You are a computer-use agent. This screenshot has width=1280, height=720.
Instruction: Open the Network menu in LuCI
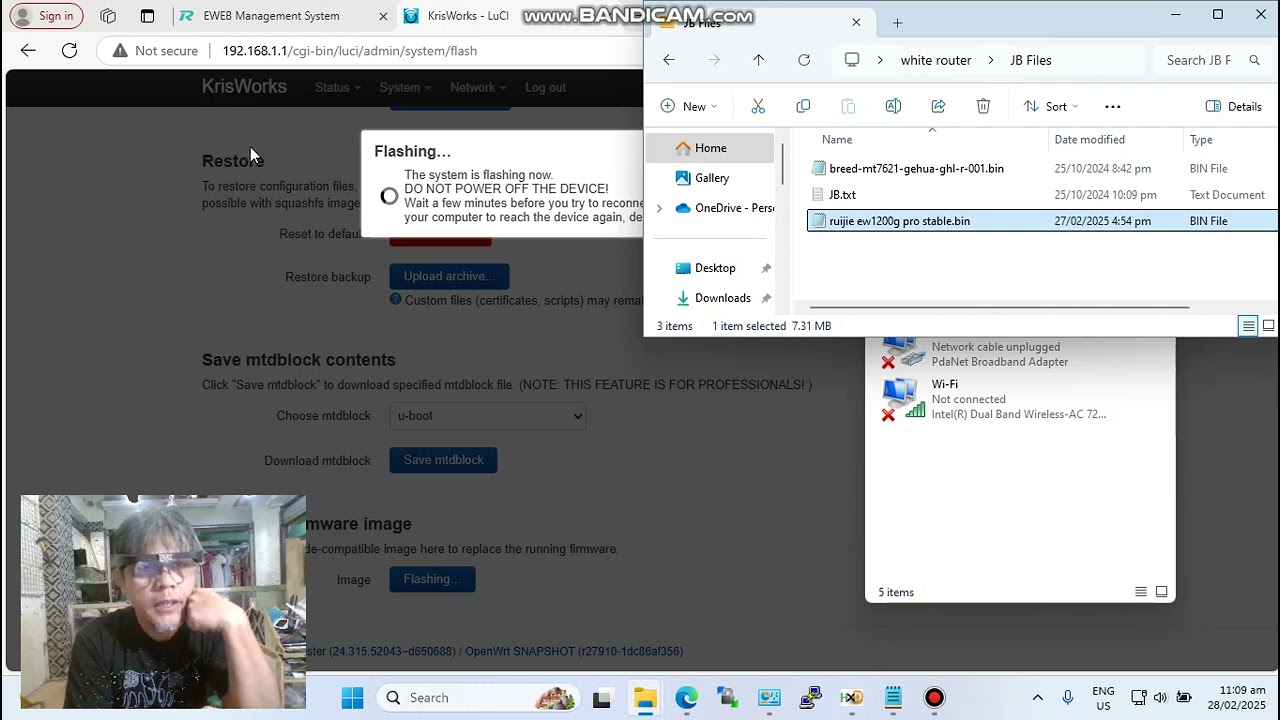tap(478, 87)
